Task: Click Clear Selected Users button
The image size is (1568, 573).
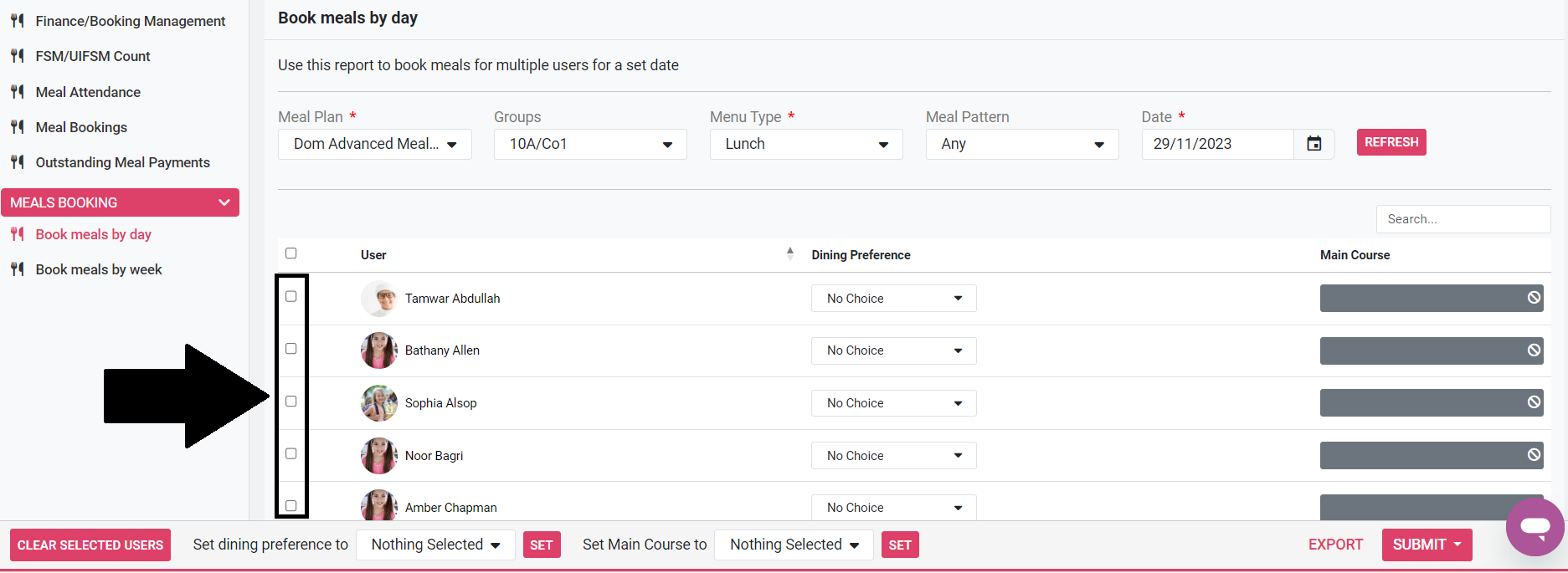Action: coord(90,545)
